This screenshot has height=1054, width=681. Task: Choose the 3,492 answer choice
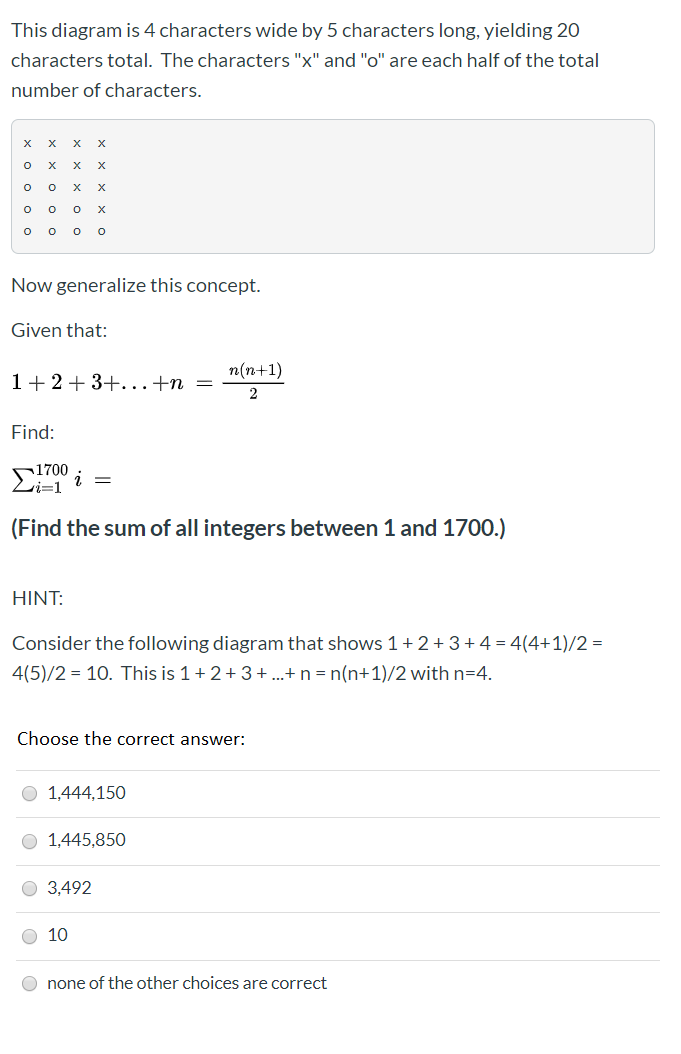[69, 888]
